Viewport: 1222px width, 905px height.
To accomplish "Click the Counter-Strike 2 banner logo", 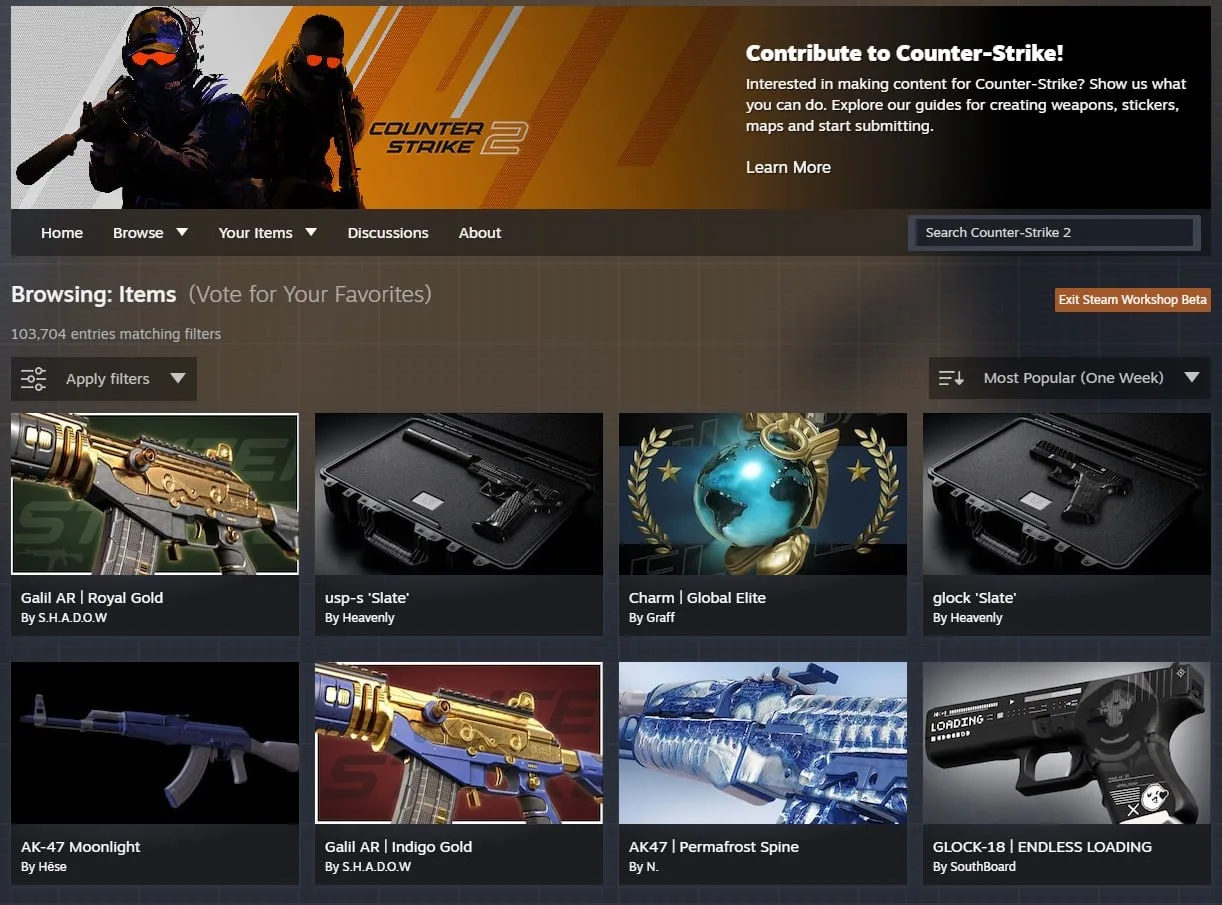I will click(447, 137).
